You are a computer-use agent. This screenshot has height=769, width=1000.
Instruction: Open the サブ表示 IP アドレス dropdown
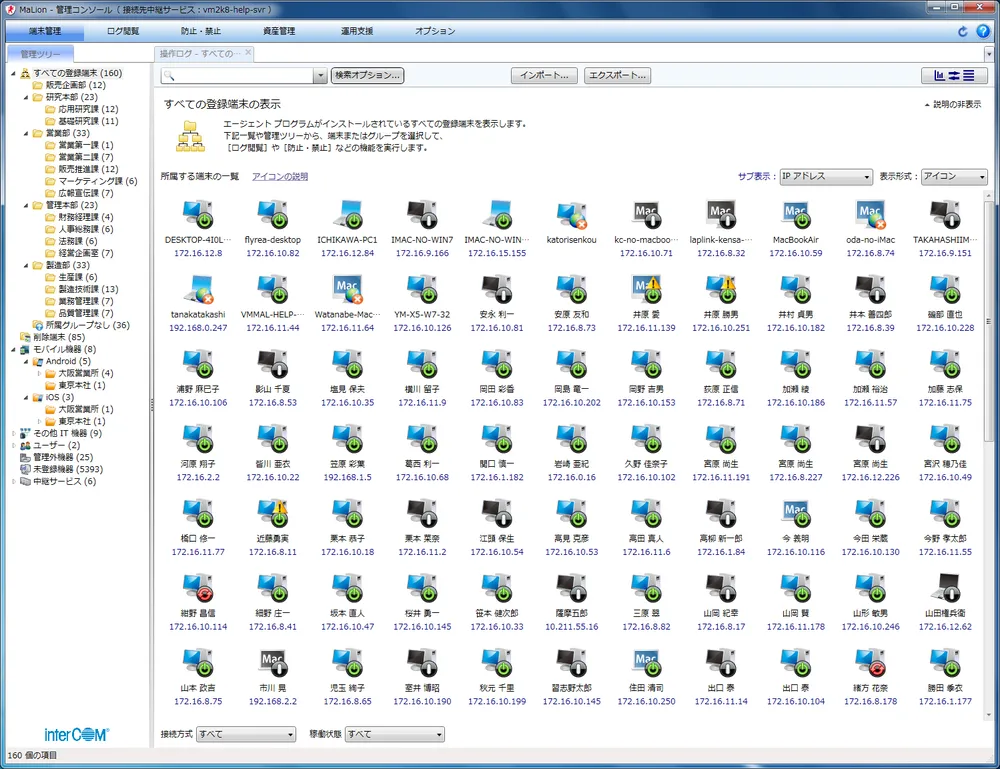(x=826, y=177)
